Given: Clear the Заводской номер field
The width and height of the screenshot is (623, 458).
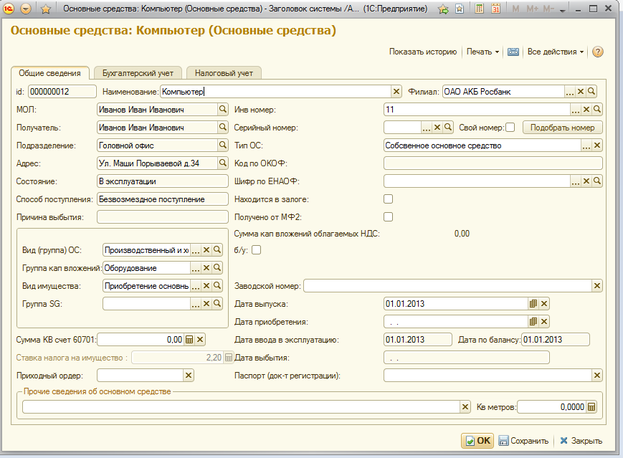Looking at the screenshot, I should point(596,285).
